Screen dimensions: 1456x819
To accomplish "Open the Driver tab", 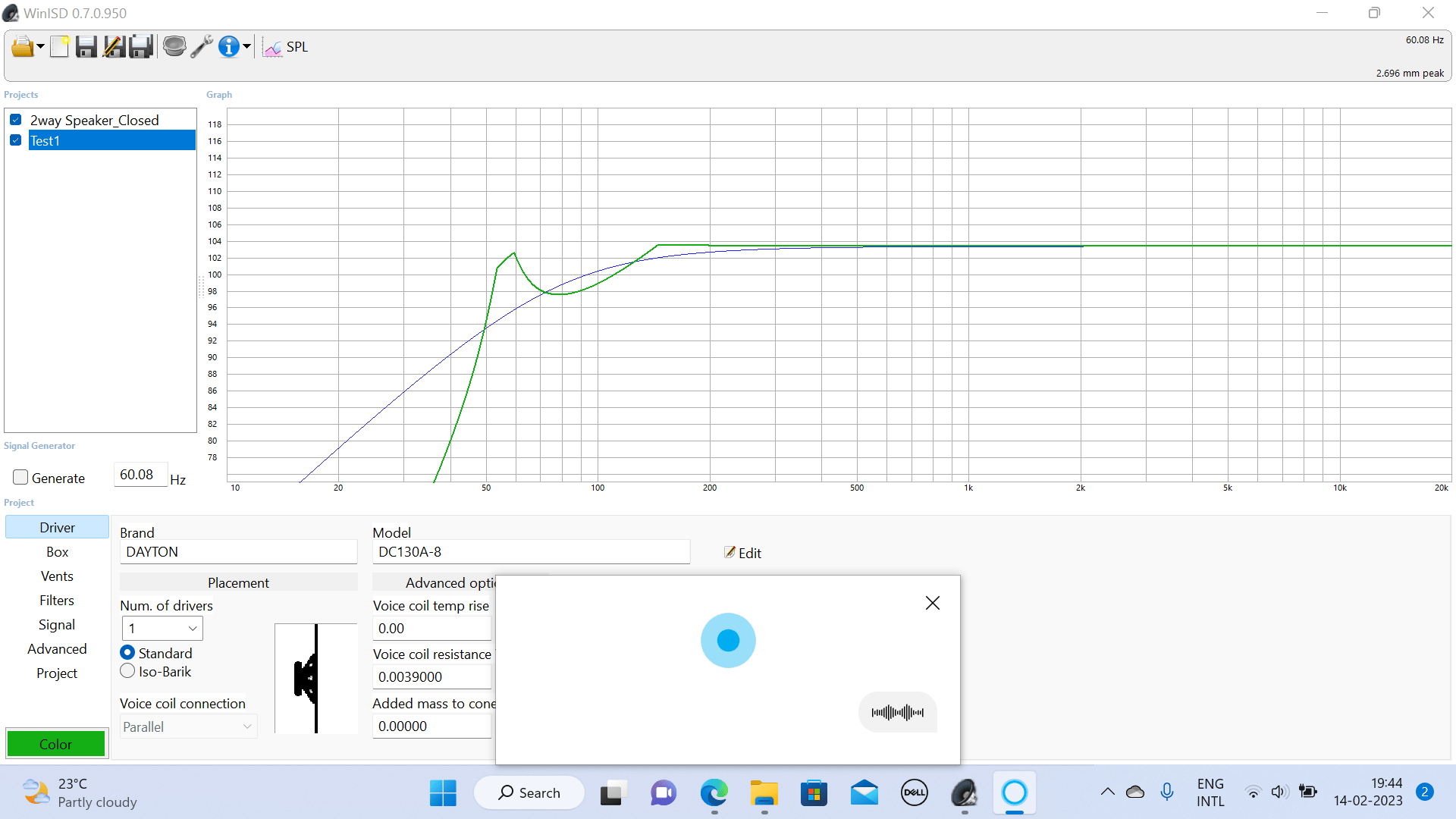I will 57,527.
